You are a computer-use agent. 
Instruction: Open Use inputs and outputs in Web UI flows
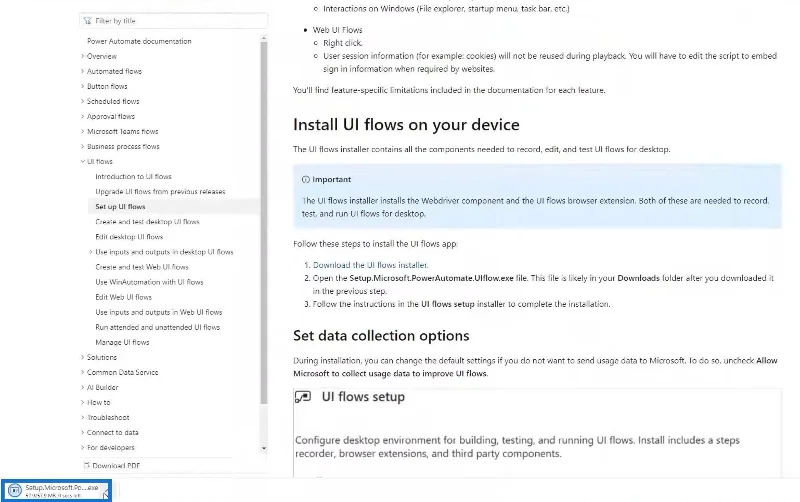point(159,312)
